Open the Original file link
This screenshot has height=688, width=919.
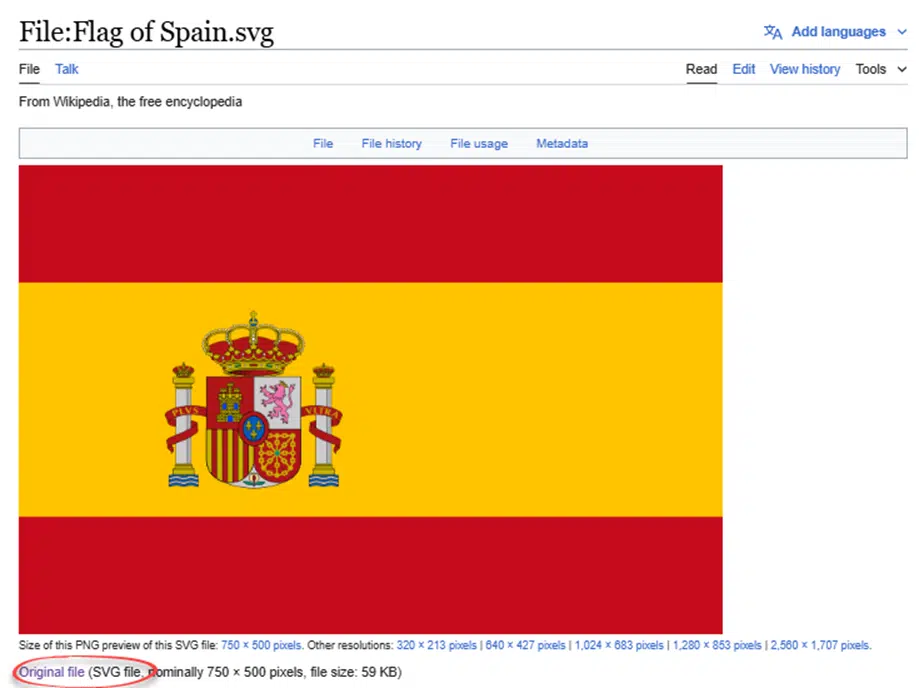[x=52, y=672]
